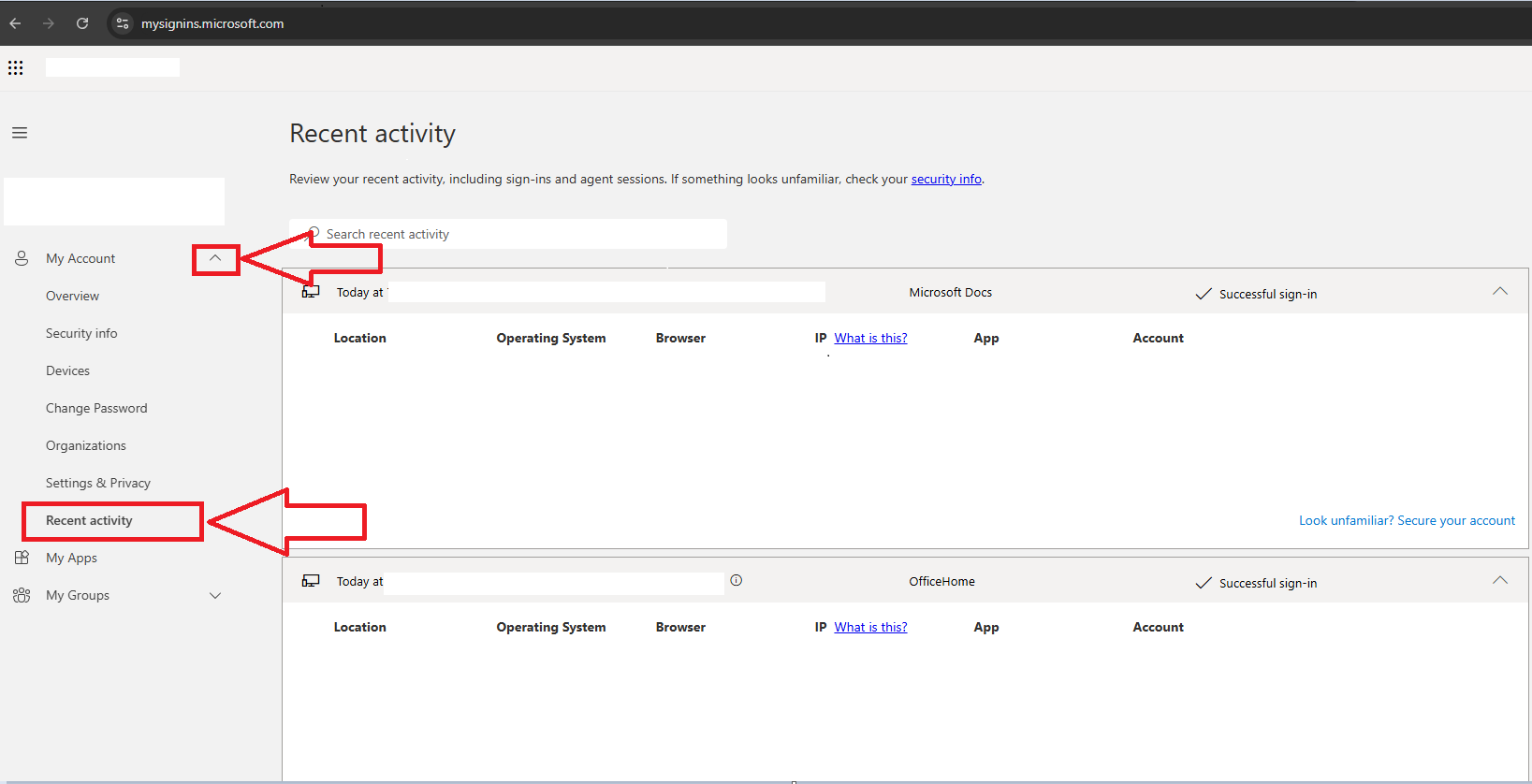This screenshot has width=1532, height=784.
Task: Click first What is this? IP link
Action: pyautogui.click(x=870, y=338)
